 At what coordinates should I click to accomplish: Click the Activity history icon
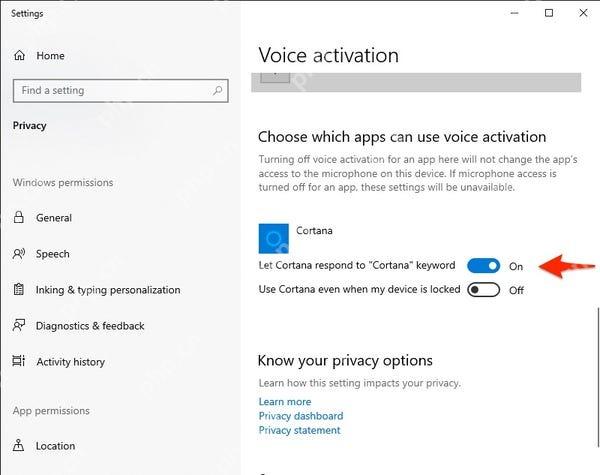tap(18, 361)
